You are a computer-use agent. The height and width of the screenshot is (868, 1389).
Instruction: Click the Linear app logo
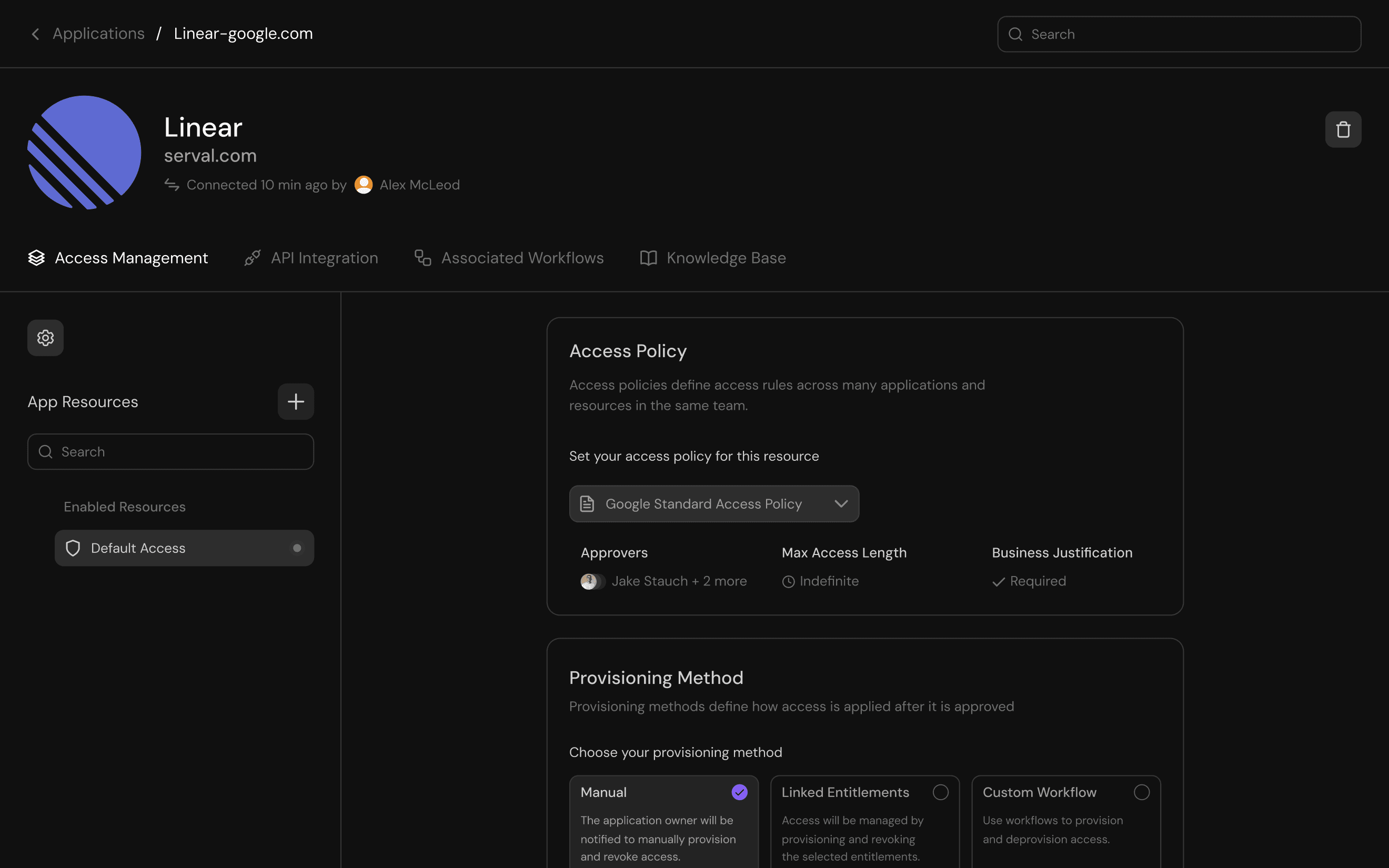84,152
